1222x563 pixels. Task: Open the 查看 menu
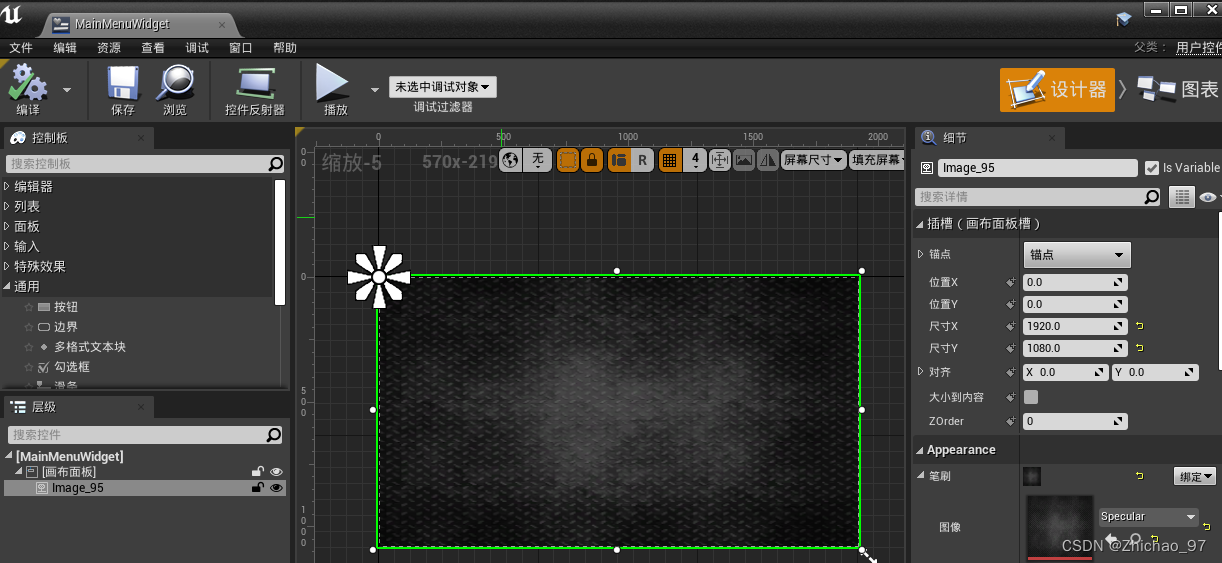tap(153, 48)
